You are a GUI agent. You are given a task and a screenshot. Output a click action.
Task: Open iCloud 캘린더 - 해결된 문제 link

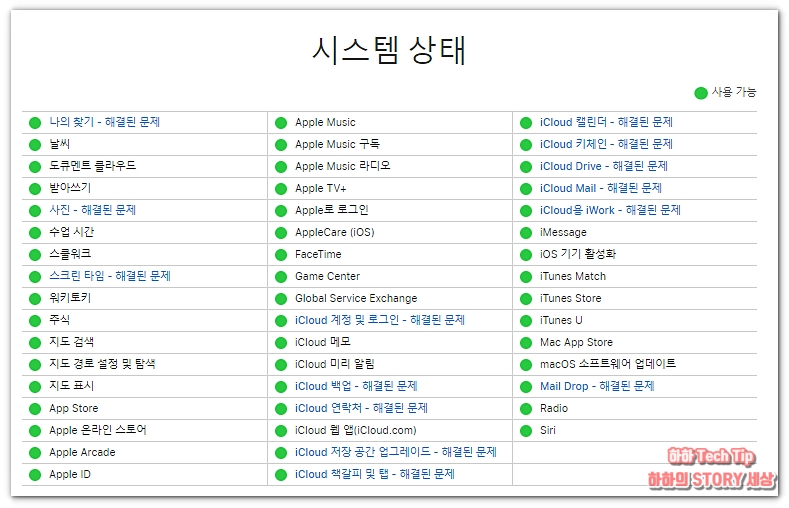coord(606,122)
